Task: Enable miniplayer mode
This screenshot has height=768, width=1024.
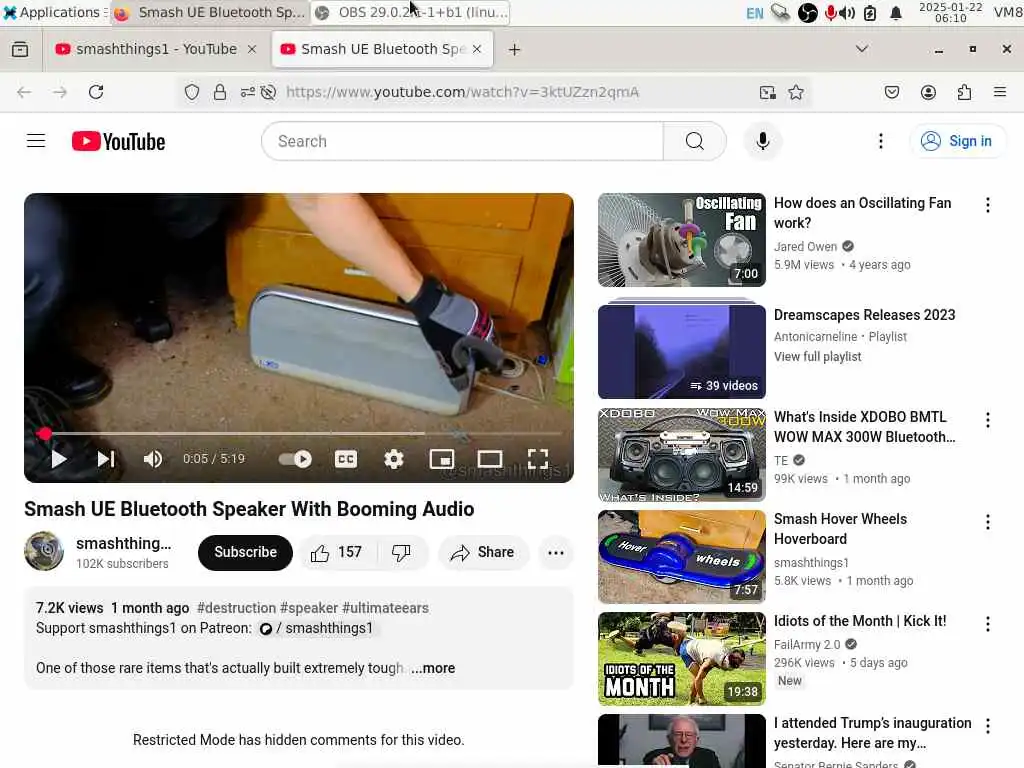Action: pyautogui.click(x=441, y=459)
